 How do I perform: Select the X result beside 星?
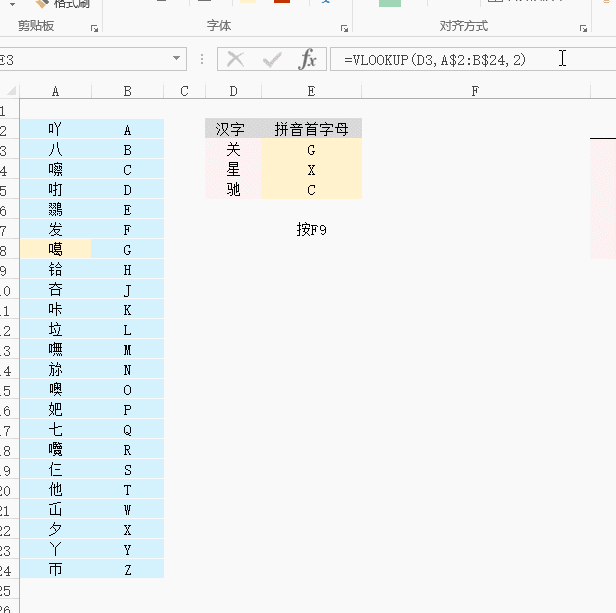[x=311, y=169]
